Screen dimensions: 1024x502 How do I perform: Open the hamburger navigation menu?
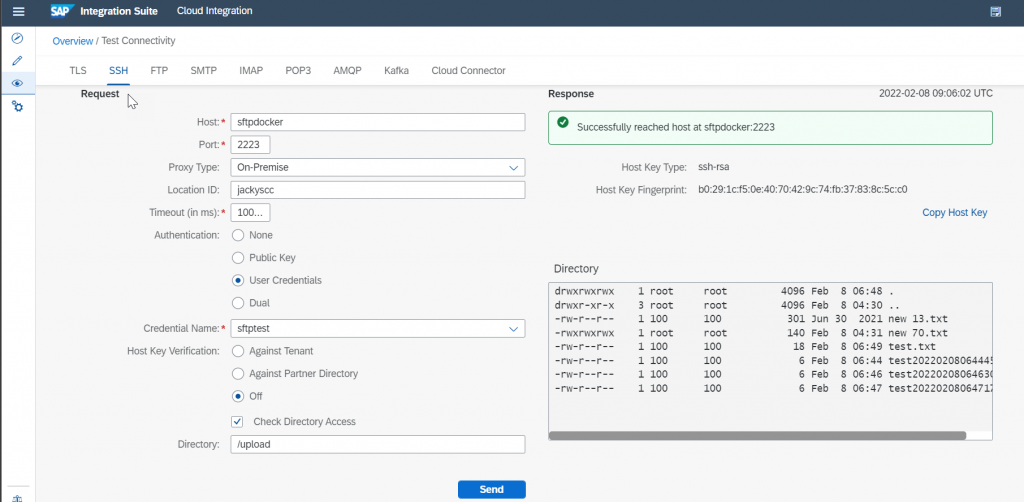(18, 11)
